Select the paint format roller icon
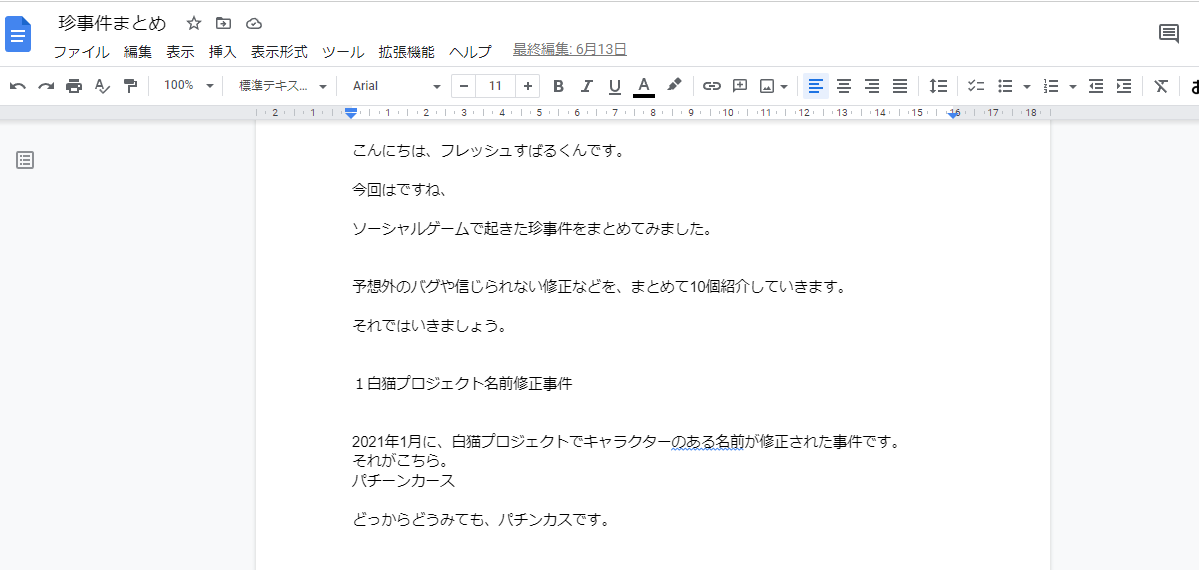This screenshot has height=570, width=1199. pyautogui.click(x=130, y=86)
